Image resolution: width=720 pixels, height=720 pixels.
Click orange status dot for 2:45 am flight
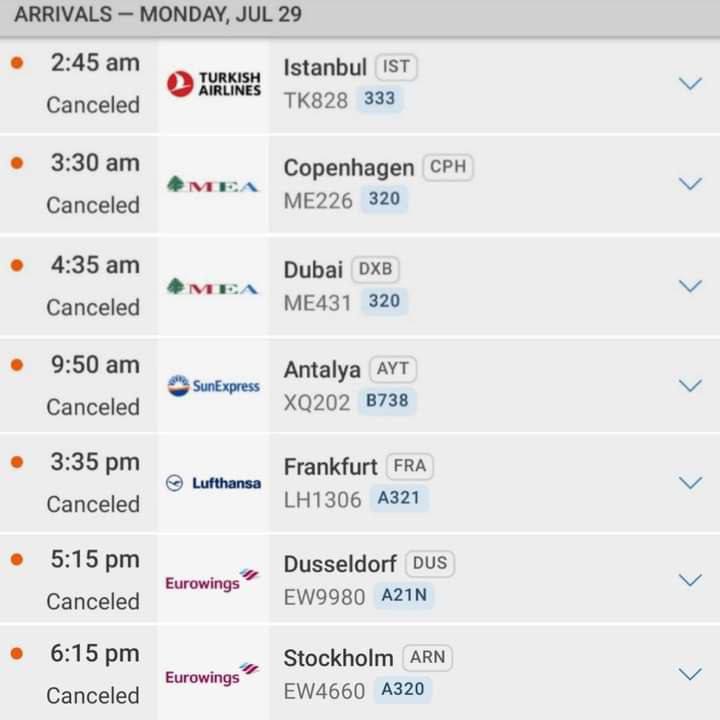pyautogui.click(x=17, y=62)
